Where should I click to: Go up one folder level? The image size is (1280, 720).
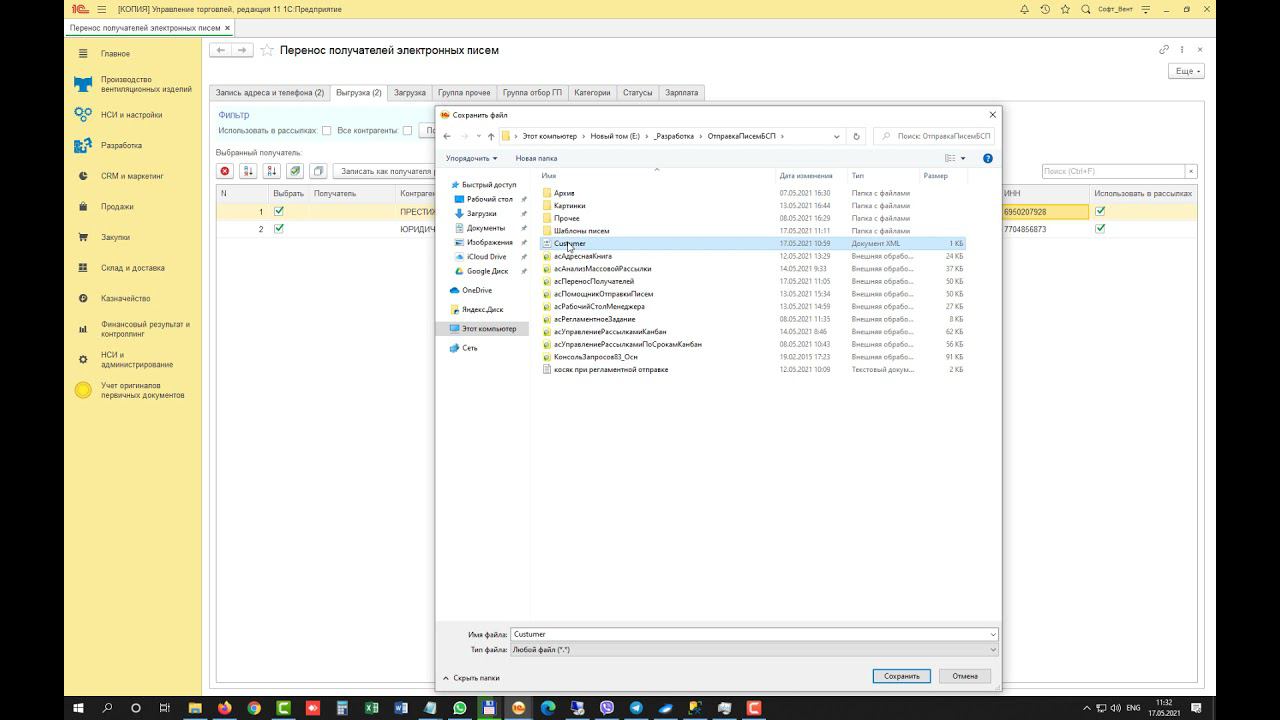click(490, 136)
